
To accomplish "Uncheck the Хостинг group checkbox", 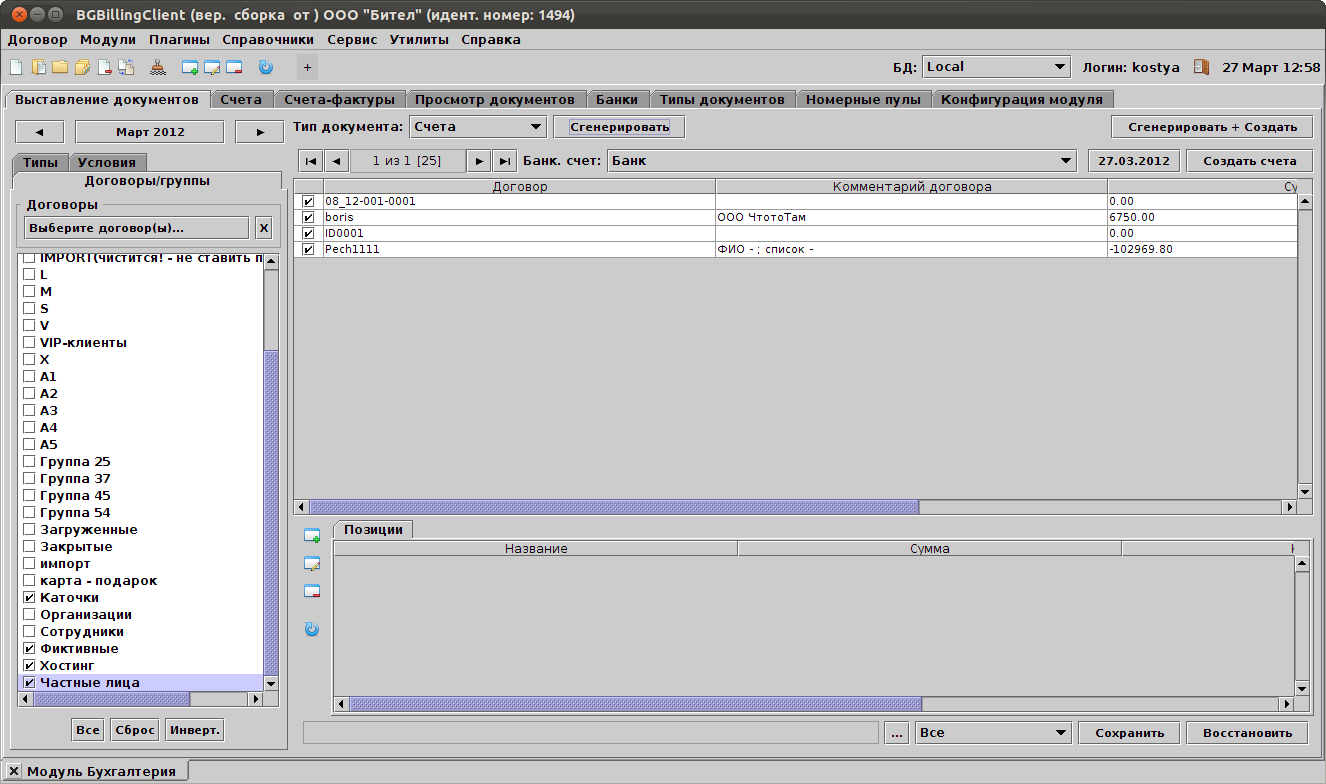I will [x=29, y=665].
